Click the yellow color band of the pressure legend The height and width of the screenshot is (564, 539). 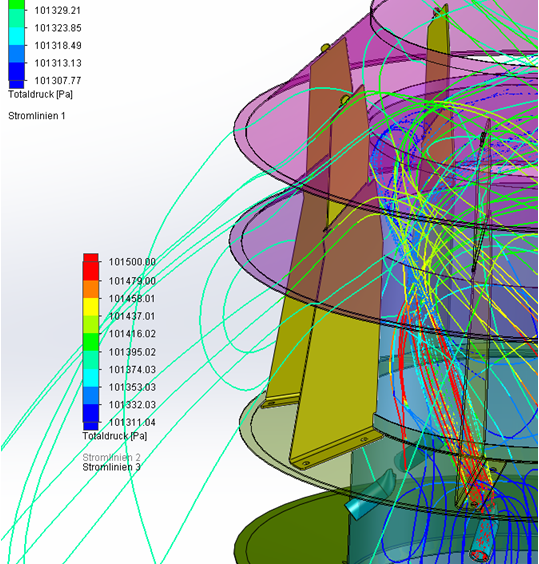[91, 307]
